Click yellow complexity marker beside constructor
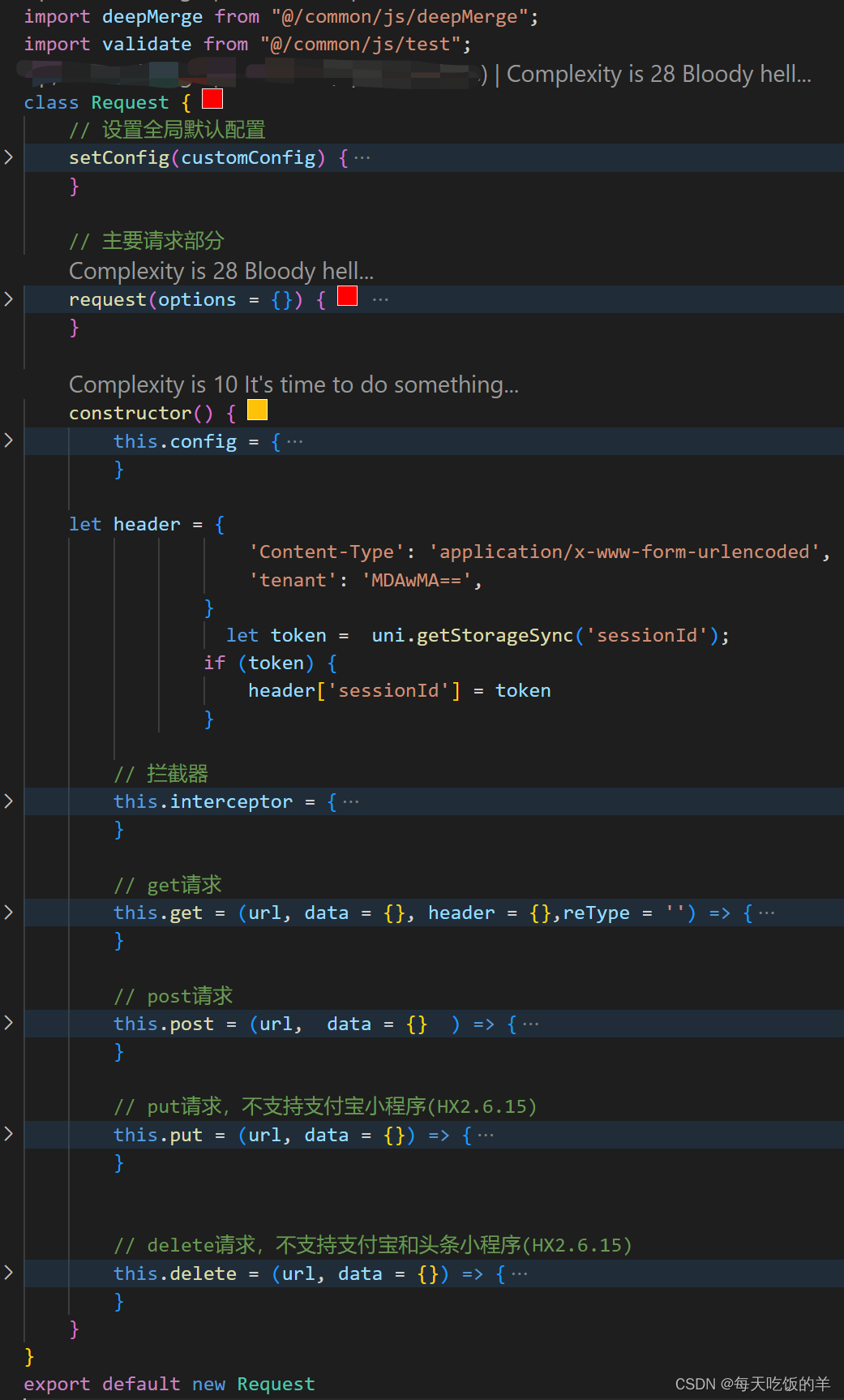This screenshot has width=844, height=1400. [x=258, y=410]
